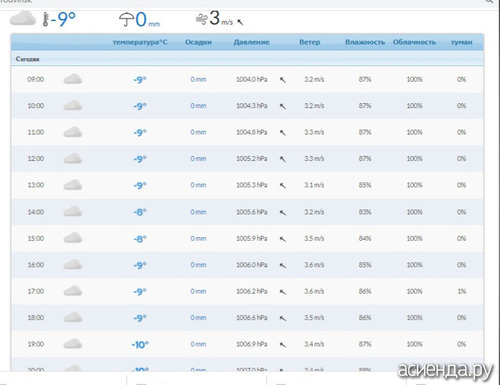This screenshot has width=500, height=385.
Task: Click the wind direction arrow at 18:00
Action: click(x=283, y=318)
